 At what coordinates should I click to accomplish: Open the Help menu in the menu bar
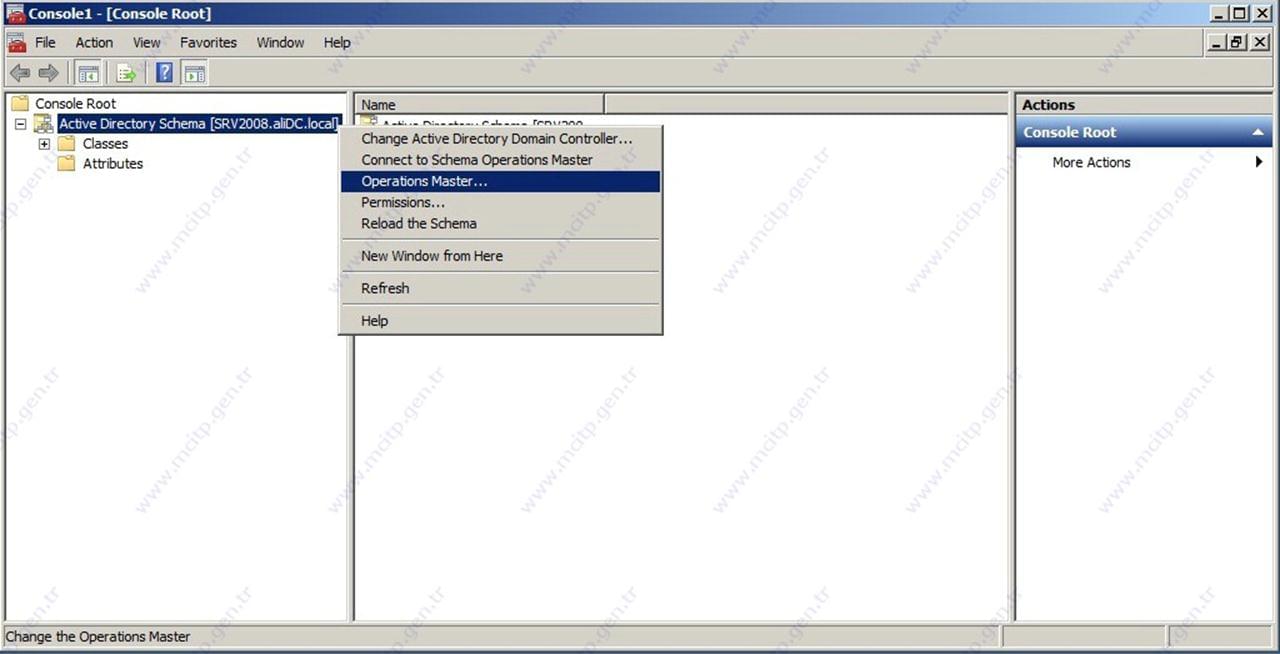tap(337, 43)
